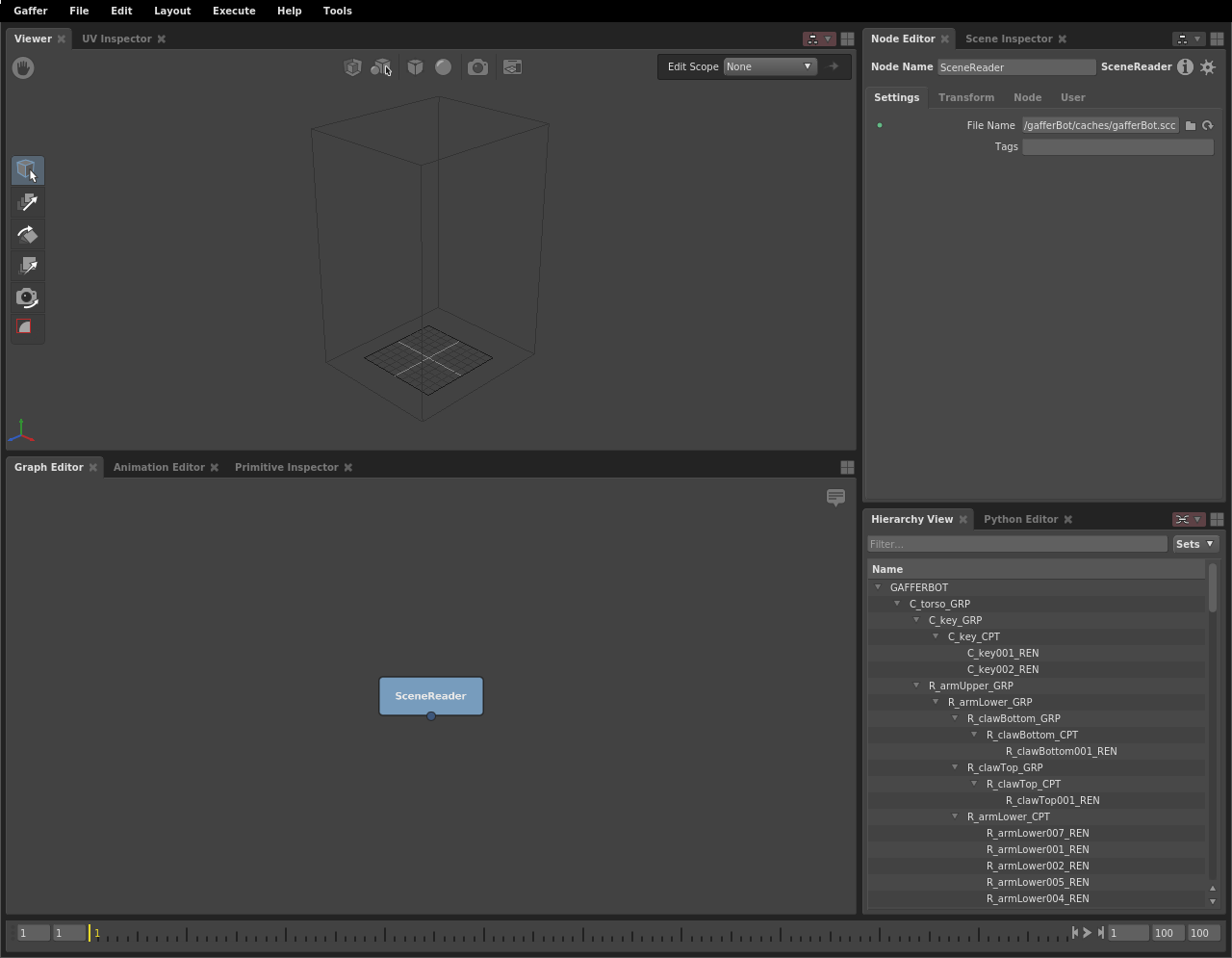Open the Sets dropdown in Hierarchy View
Viewport: 1232px width, 958px height.
(1195, 544)
